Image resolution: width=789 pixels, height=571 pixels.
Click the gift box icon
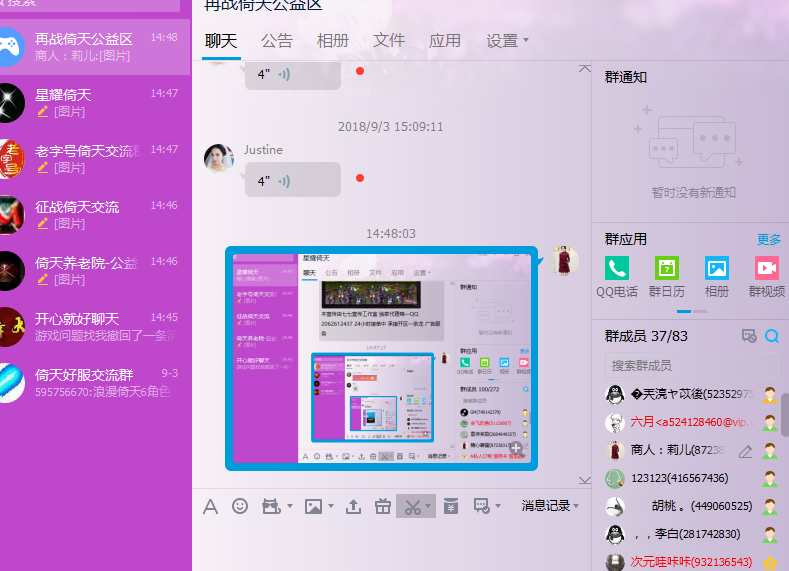(x=383, y=506)
